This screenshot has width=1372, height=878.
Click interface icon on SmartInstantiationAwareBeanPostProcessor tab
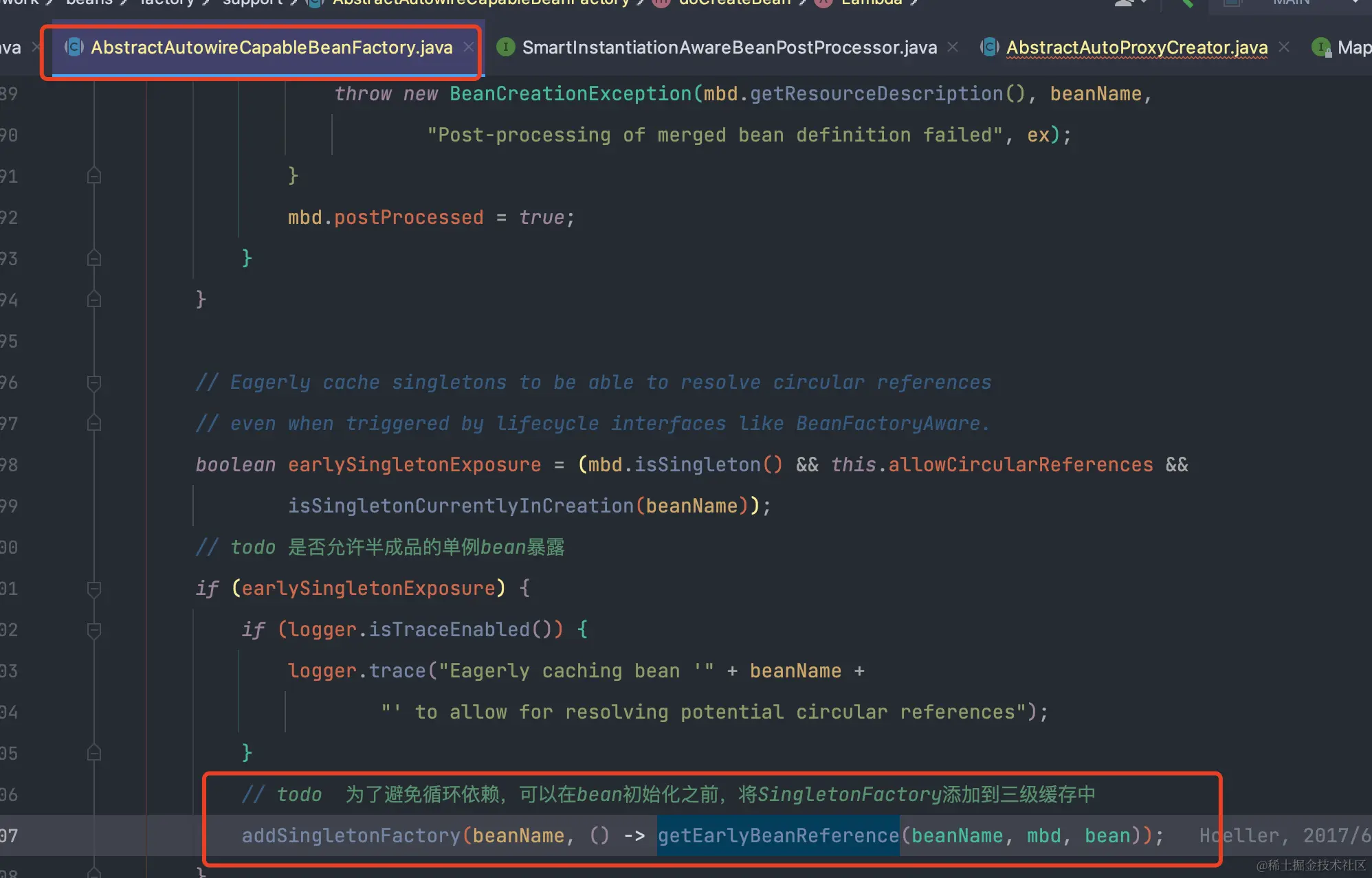(x=506, y=47)
